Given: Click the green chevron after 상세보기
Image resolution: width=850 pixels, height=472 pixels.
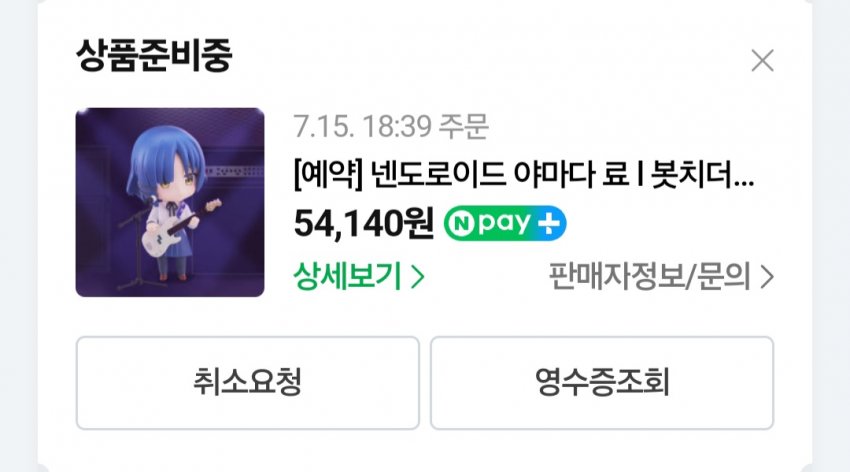Looking at the screenshot, I should (417, 277).
